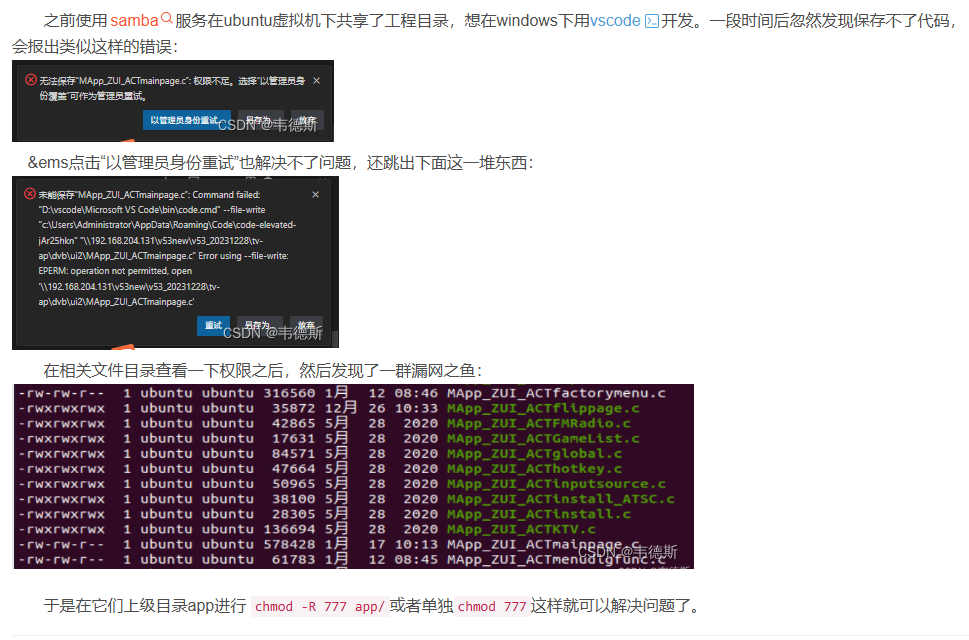This screenshot has width=969, height=640.
Task: Click the file size 316560 in the listing
Action: pos(289,393)
